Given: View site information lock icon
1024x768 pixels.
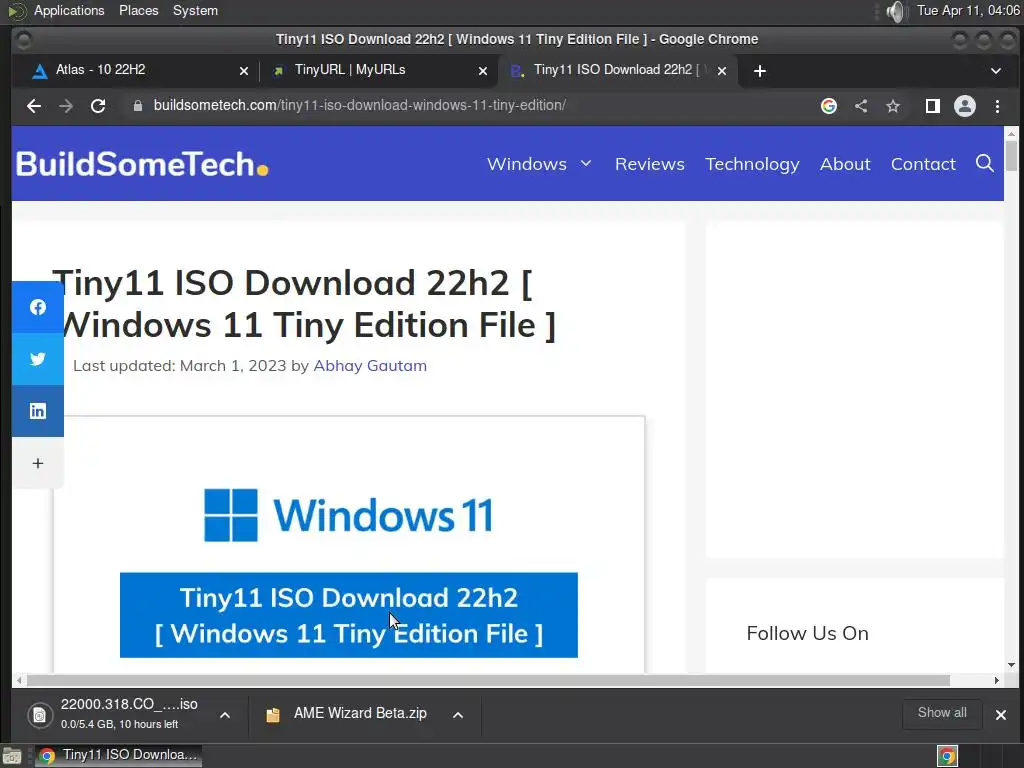Looking at the screenshot, I should coord(138,106).
